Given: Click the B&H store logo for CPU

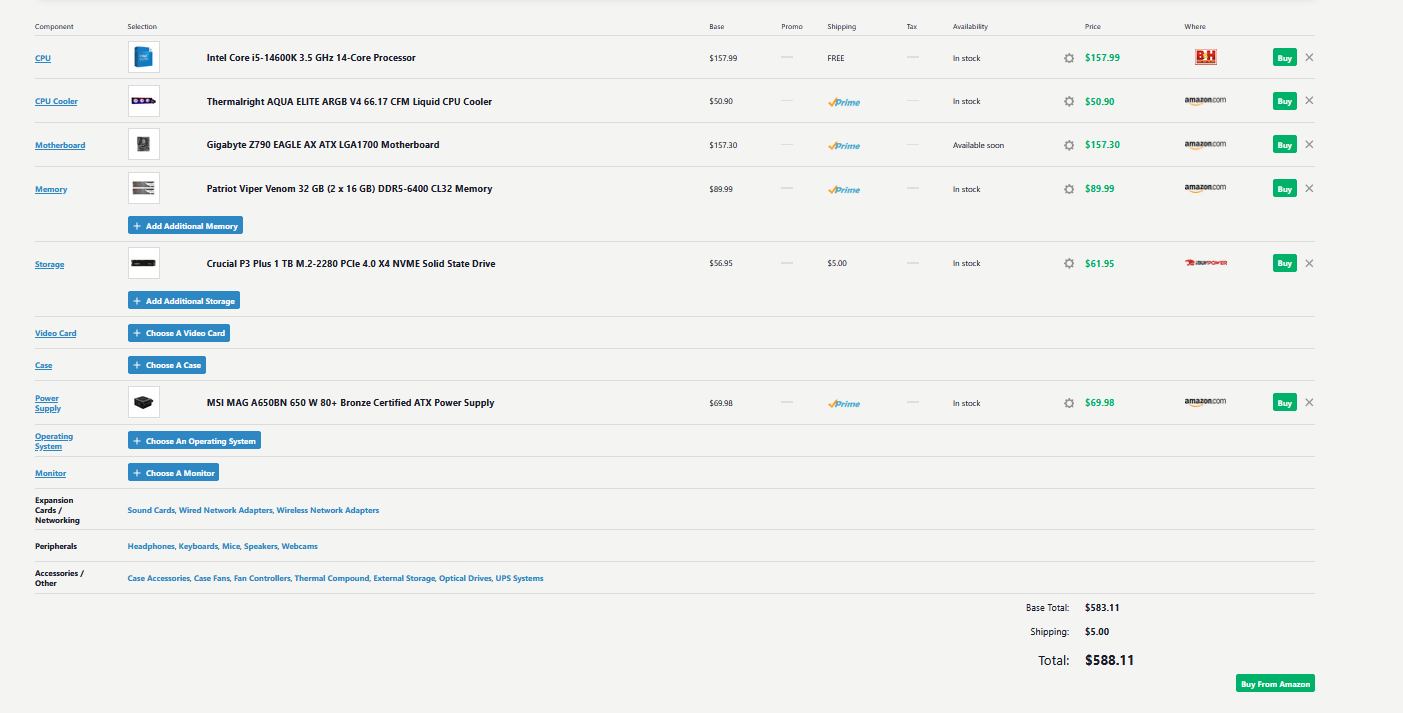Looking at the screenshot, I should pyautogui.click(x=1206, y=57).
